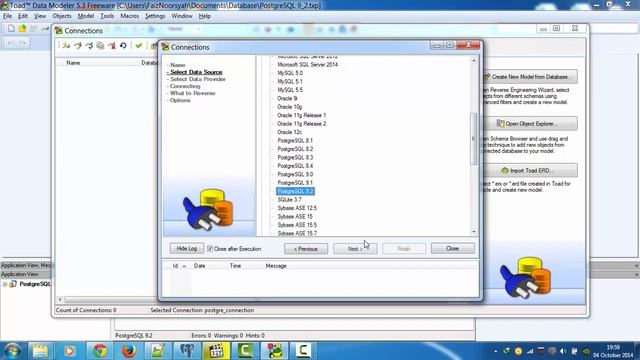
Task: Open the Objects menu
Action: [62, 16]
